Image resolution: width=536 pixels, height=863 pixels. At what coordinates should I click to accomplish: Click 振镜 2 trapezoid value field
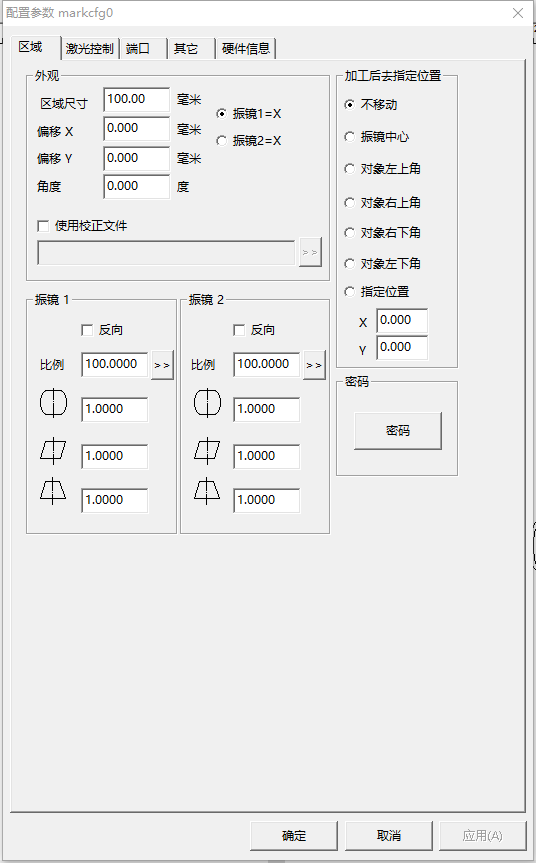click(266, 500)
